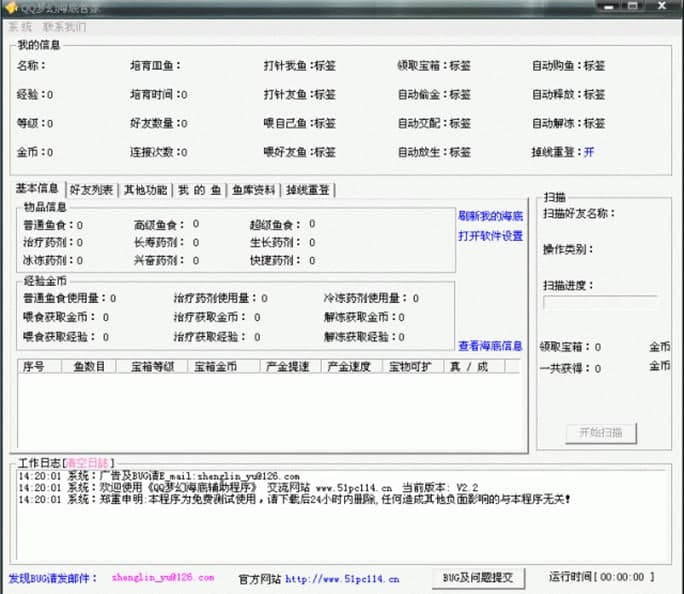
Task: Open the 其他功能 tab
Action: (145, 190)
